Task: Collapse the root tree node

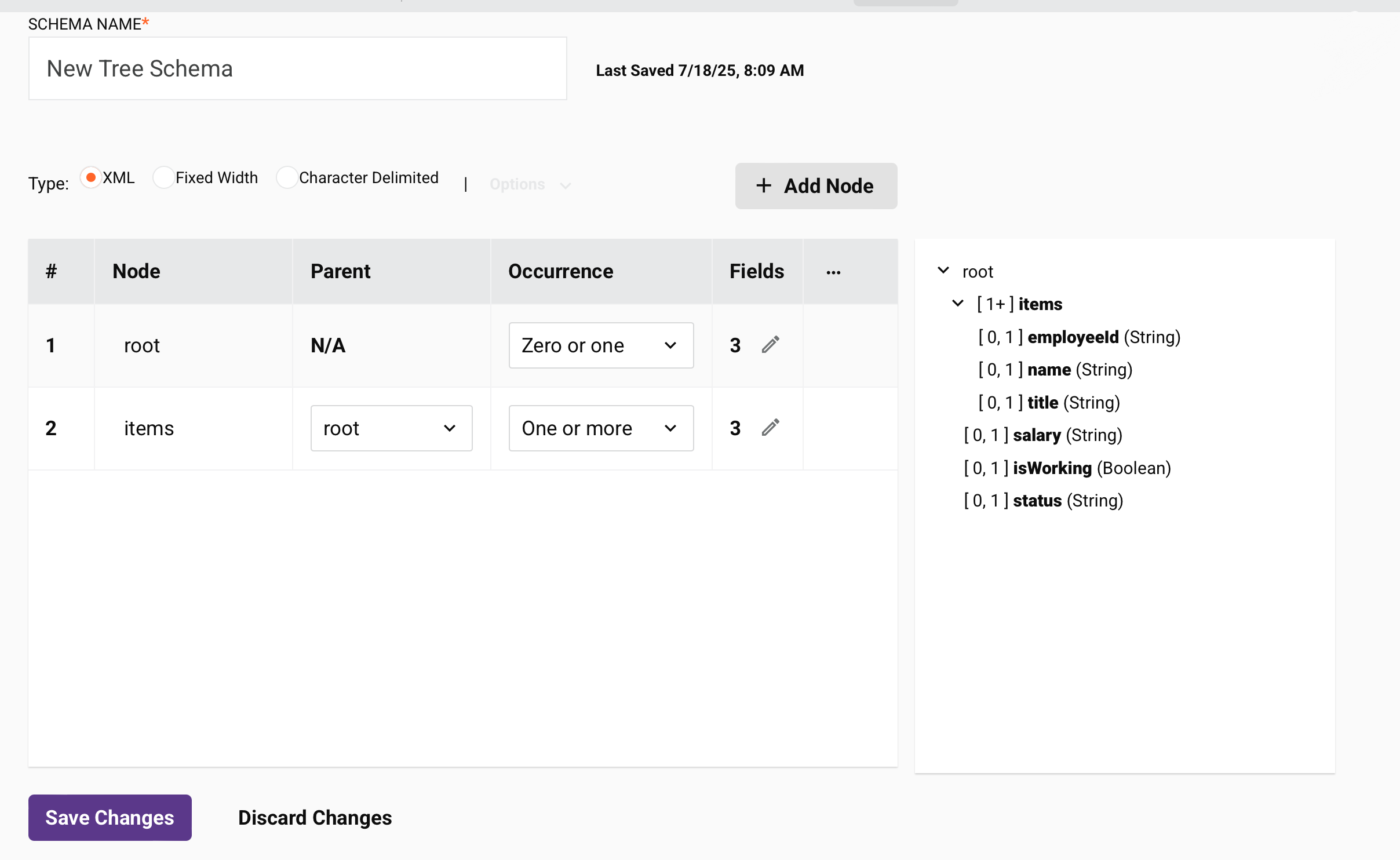Action: click(943, 271)
